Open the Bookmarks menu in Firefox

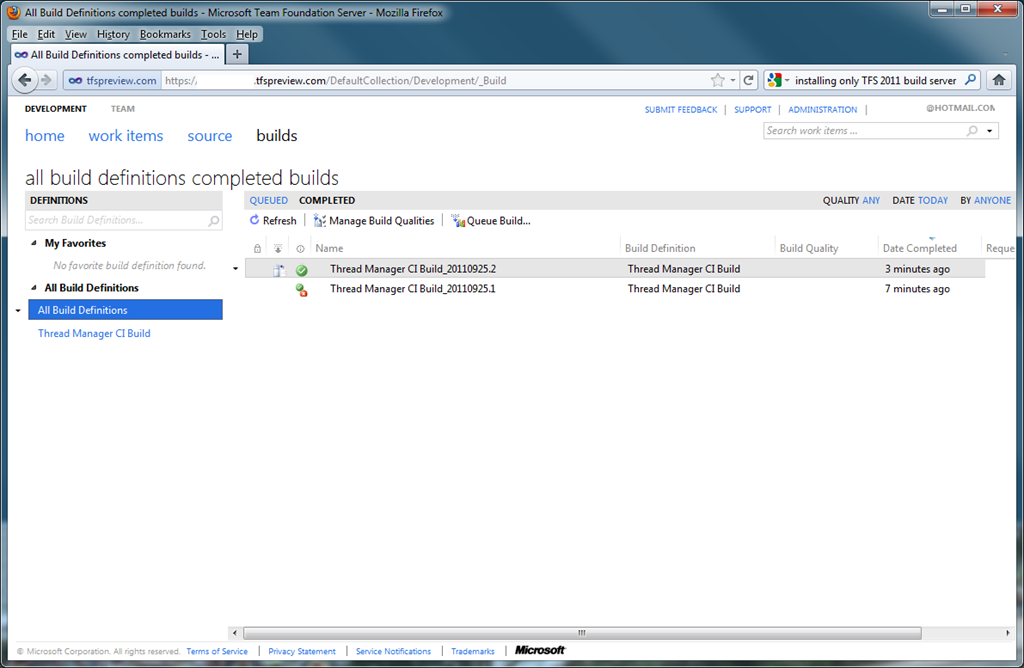coord(165,34)
